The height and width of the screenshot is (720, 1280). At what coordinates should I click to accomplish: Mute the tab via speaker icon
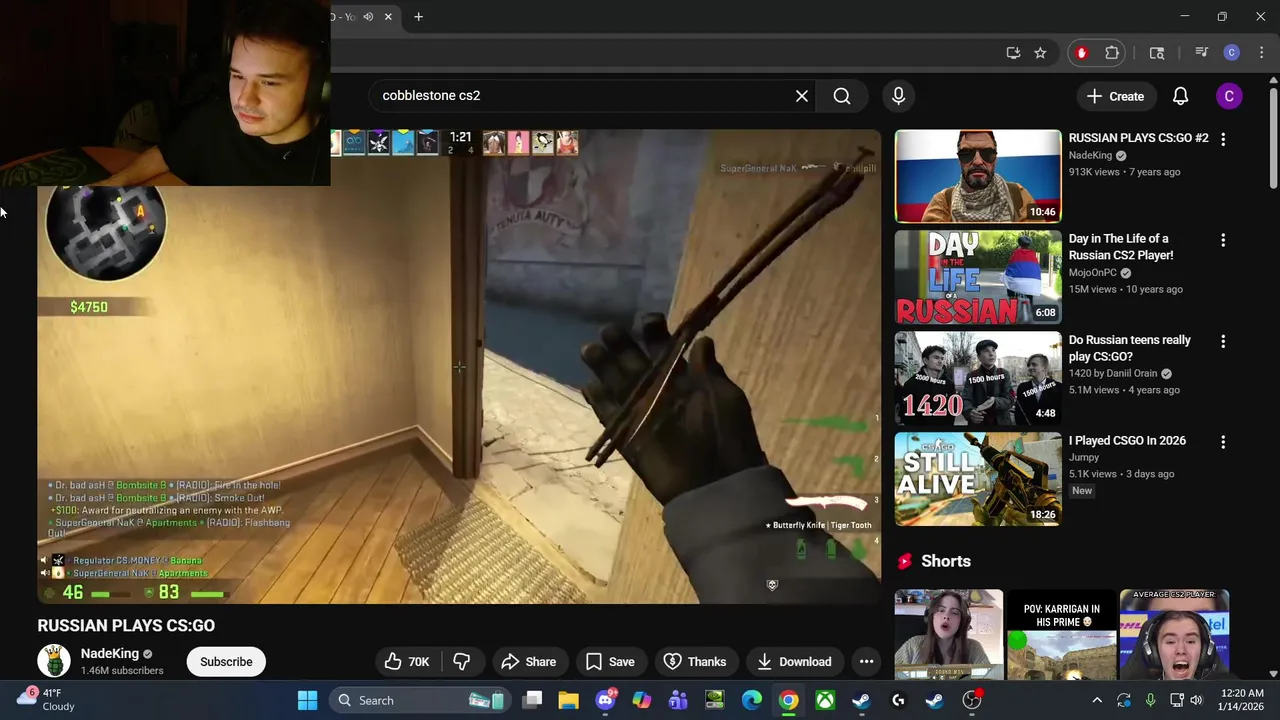(368, 17)
